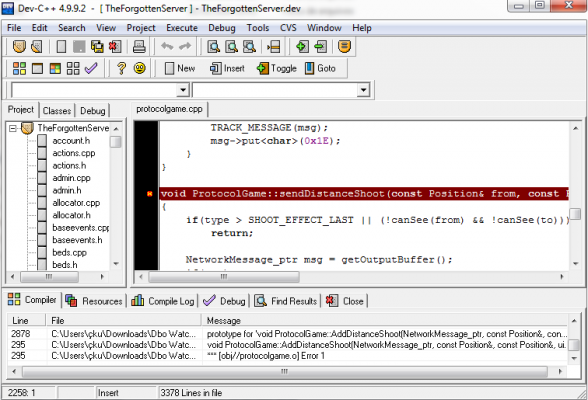Open the View menu
The height and width of the screenshot is (400, 588).
point(106,28)
